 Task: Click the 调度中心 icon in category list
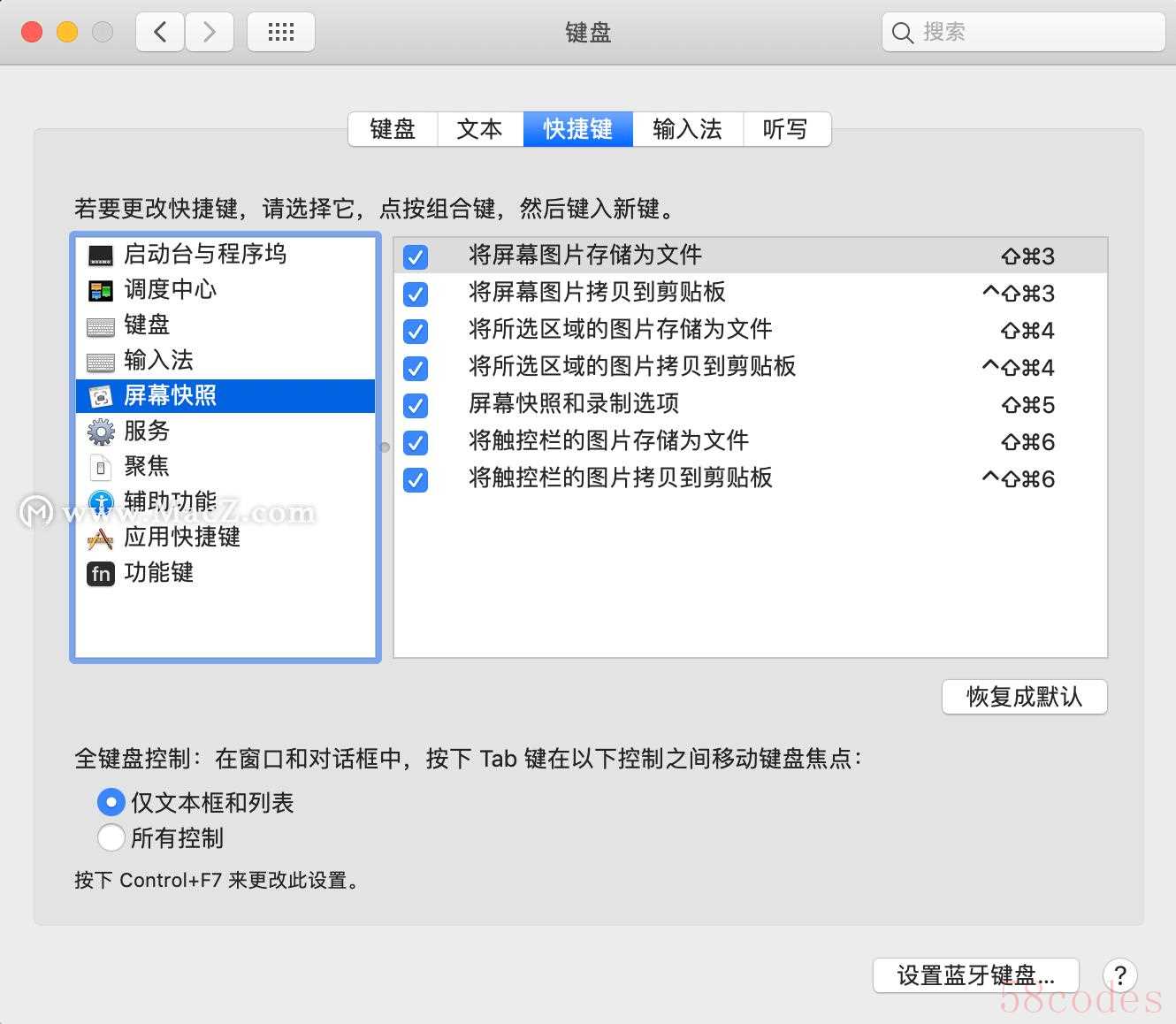[101, 291]
